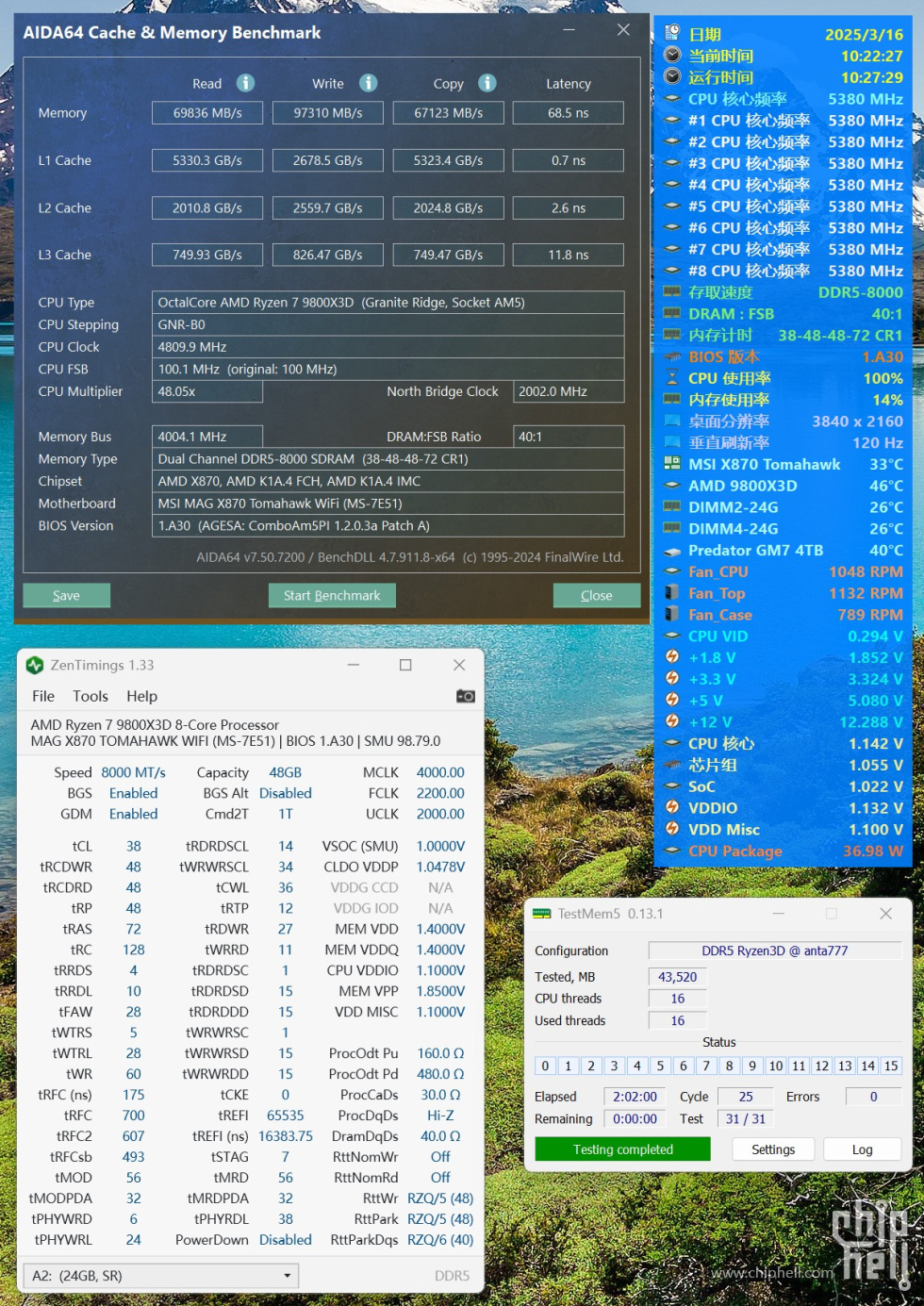The height and width of the screenshot is (1306, 924).
Task: Click the ZenTimings screenshot camera icon
Action: 466,696
